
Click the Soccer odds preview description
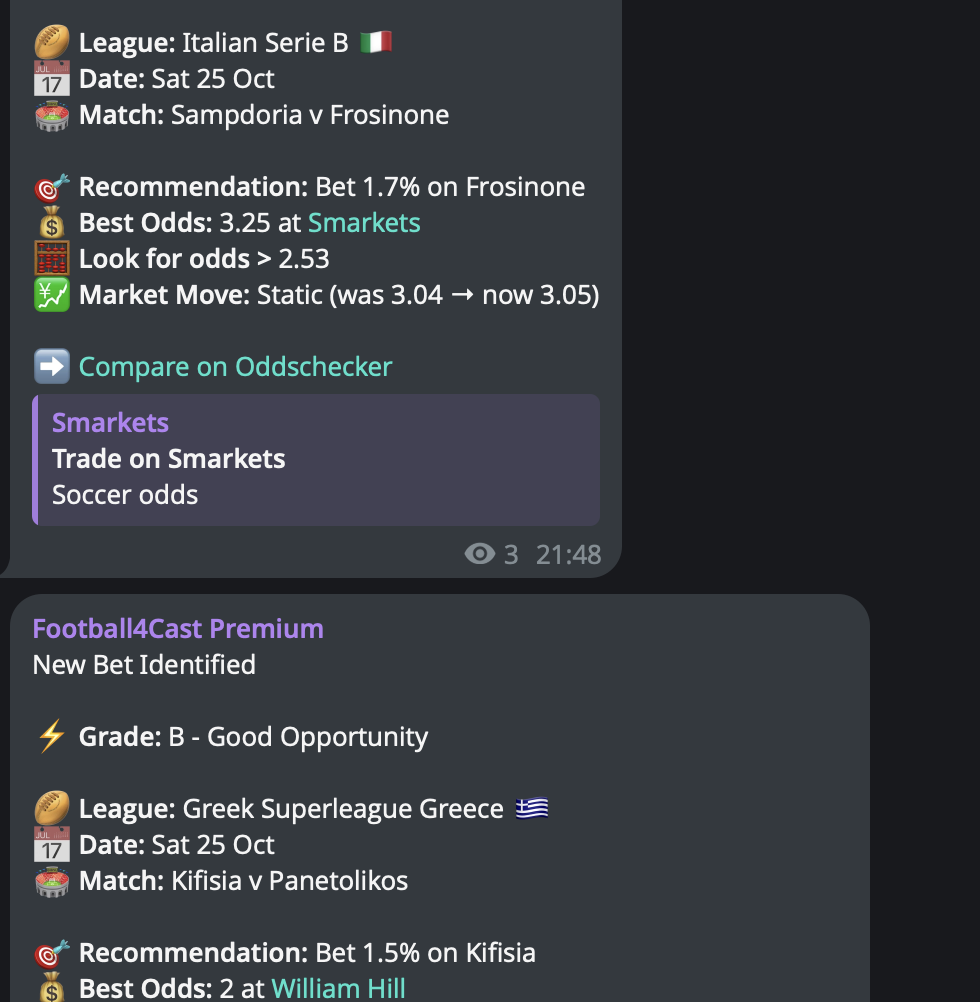125,495
